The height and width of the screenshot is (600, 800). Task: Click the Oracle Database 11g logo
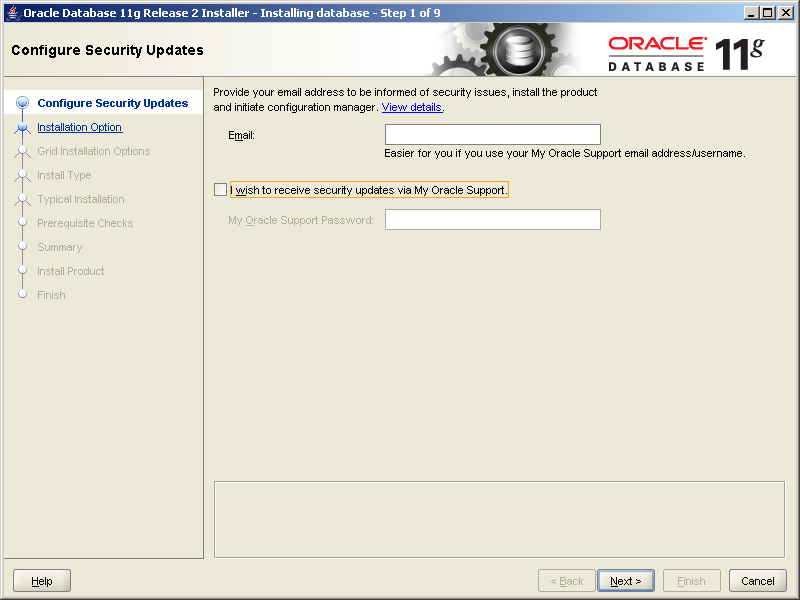click(686, 53)
